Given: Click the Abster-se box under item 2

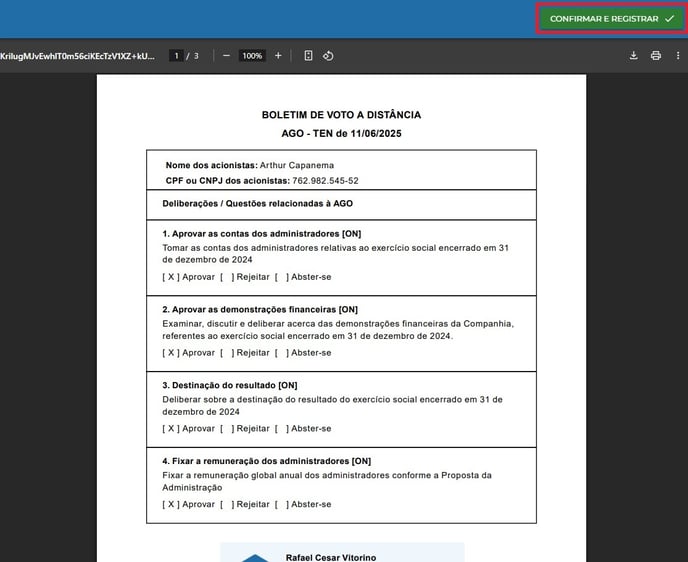Looking at the screenshot, I should tap(282, 353).
